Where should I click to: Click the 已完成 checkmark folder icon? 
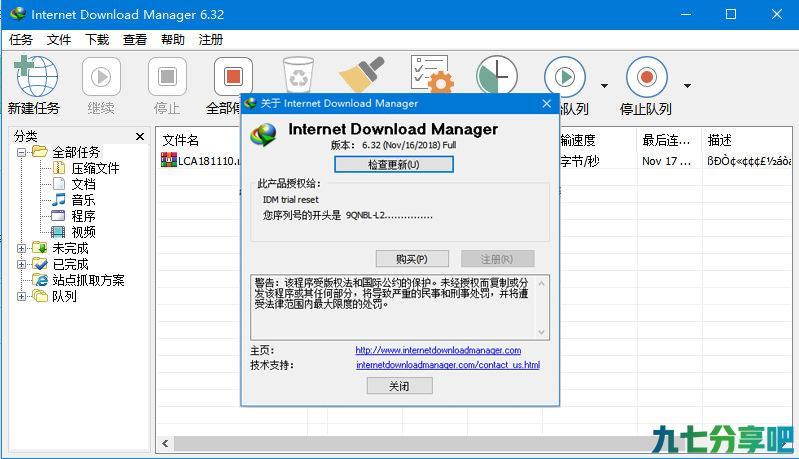pyautogui.click(x=40, y=263)
